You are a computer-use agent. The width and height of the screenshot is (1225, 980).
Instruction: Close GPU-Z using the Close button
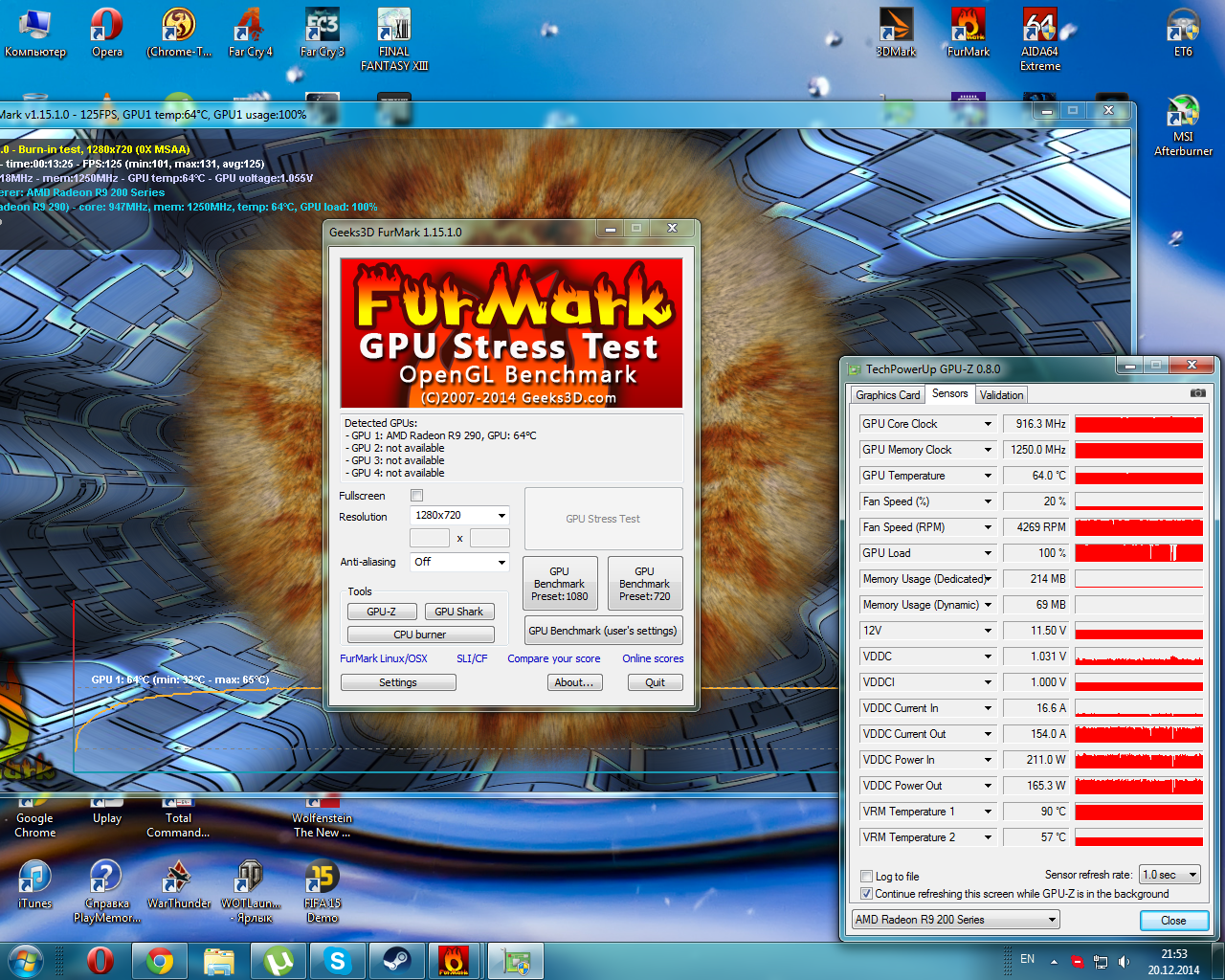pyautogui.click(x=1173, y=921)
